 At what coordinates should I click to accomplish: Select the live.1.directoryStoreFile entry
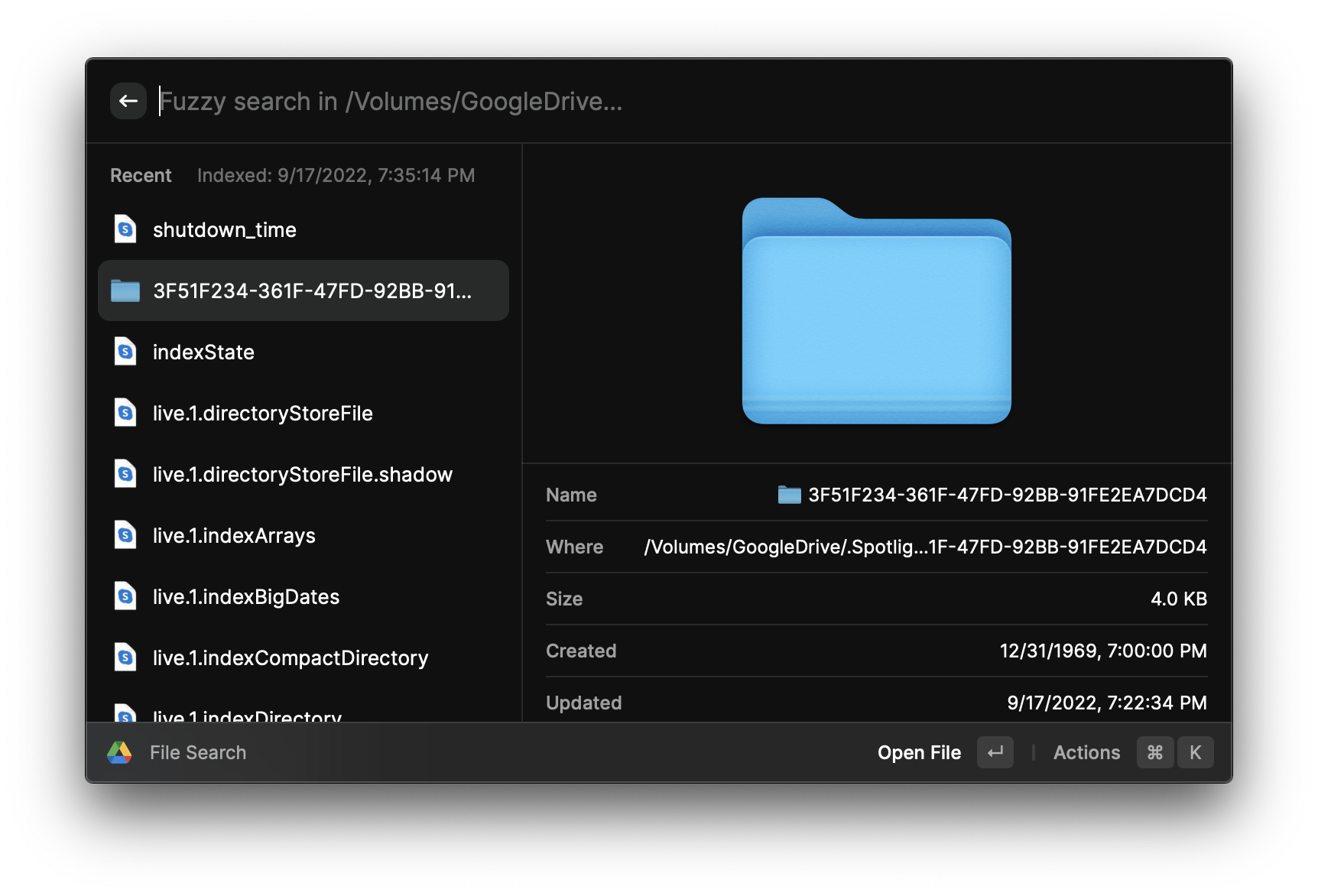[261, 413]
